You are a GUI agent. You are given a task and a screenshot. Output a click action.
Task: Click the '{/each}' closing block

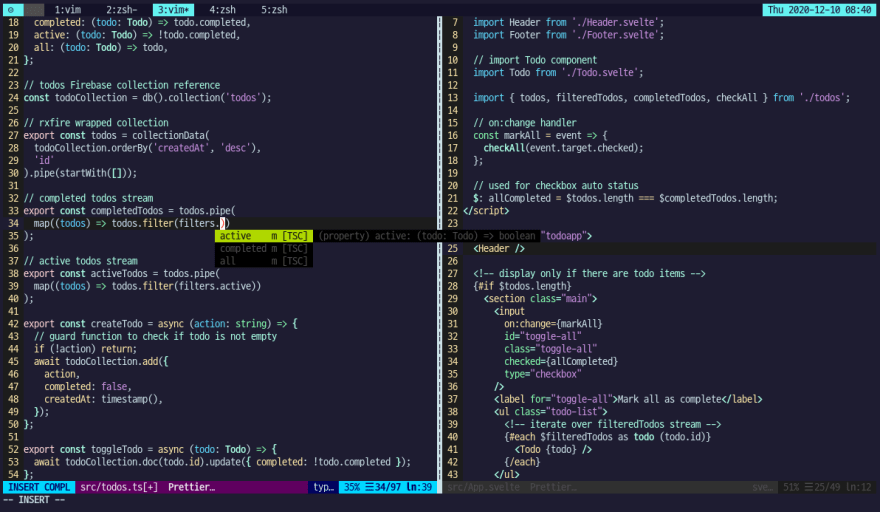tap(522, 462)
